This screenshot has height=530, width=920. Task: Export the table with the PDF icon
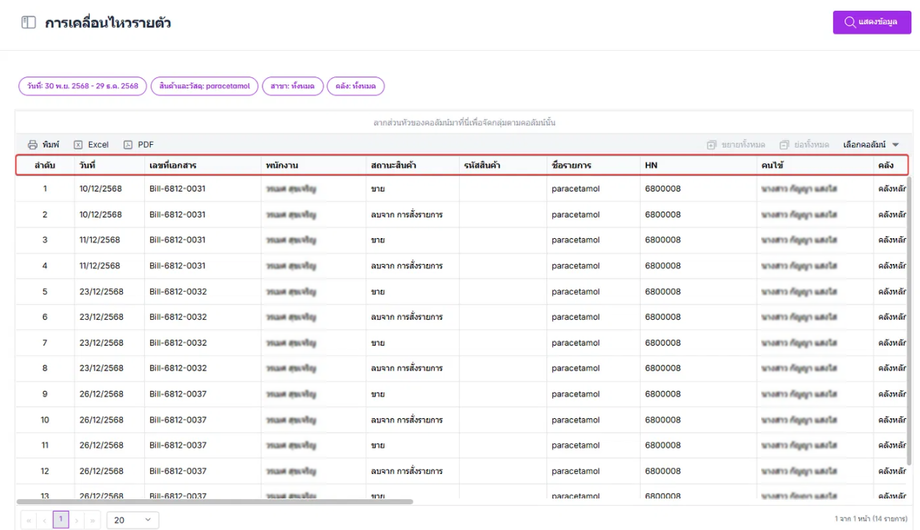pos(128,145)
